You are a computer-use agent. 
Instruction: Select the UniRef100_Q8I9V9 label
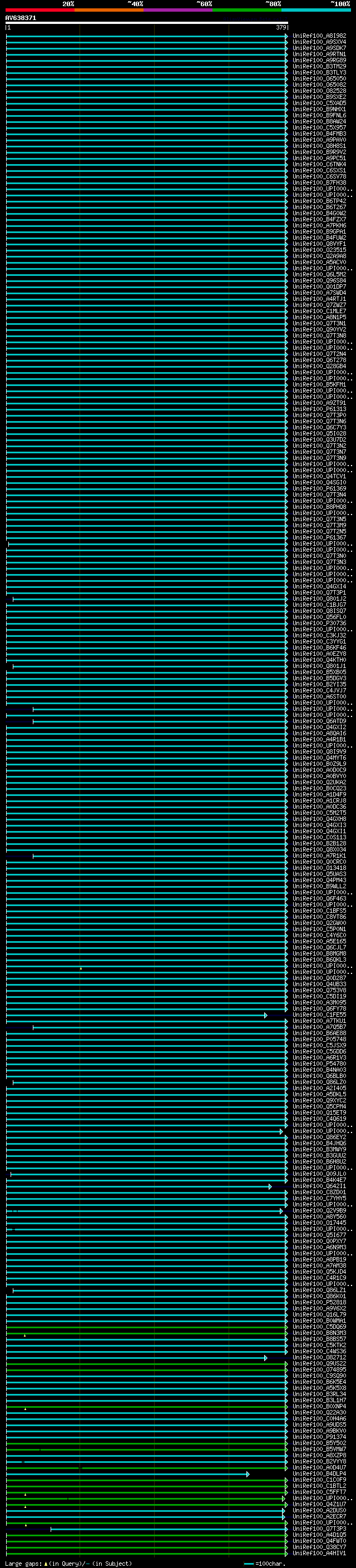(319, 752)
